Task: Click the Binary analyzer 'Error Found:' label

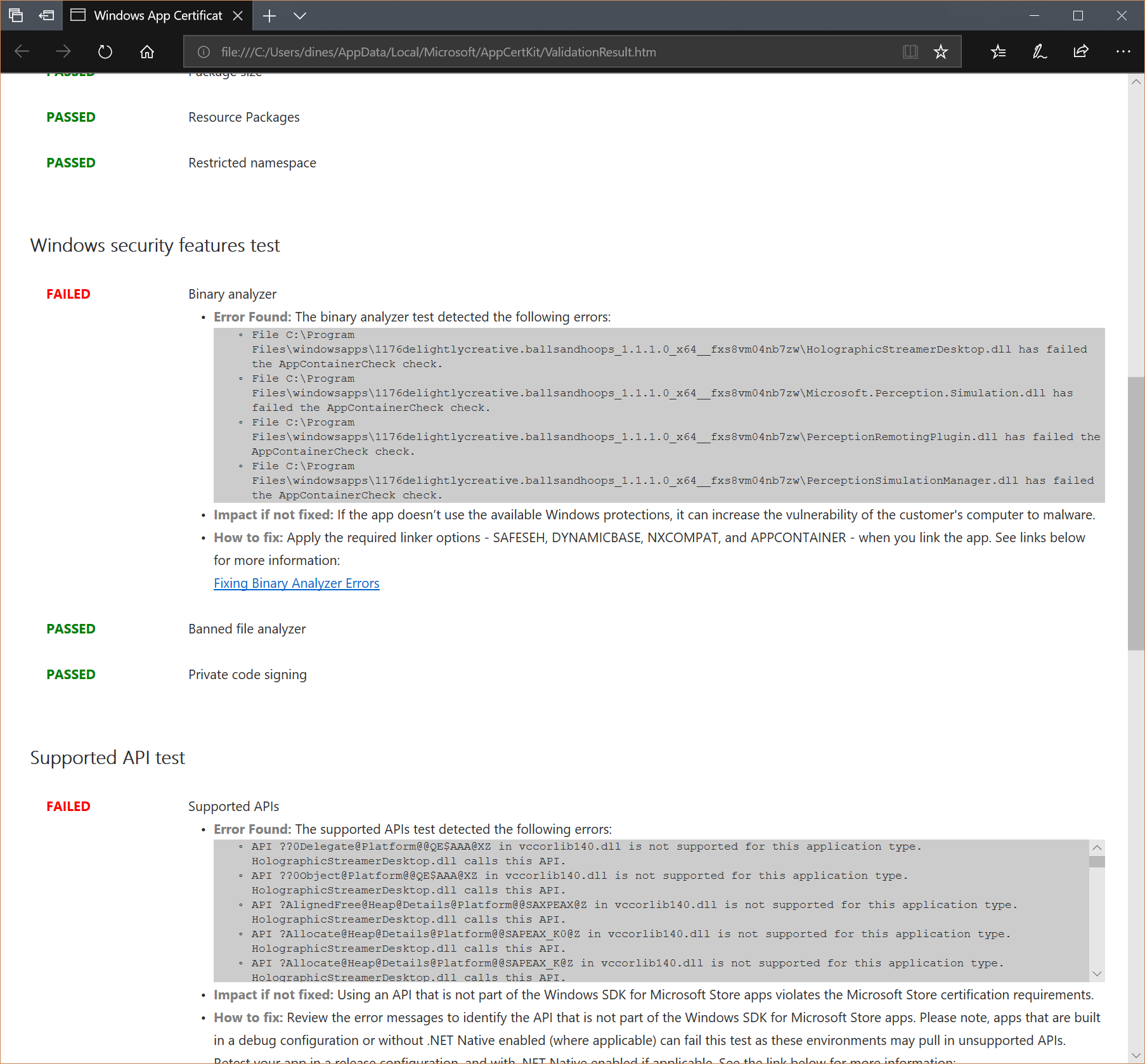Action: (x=252, y=317)
